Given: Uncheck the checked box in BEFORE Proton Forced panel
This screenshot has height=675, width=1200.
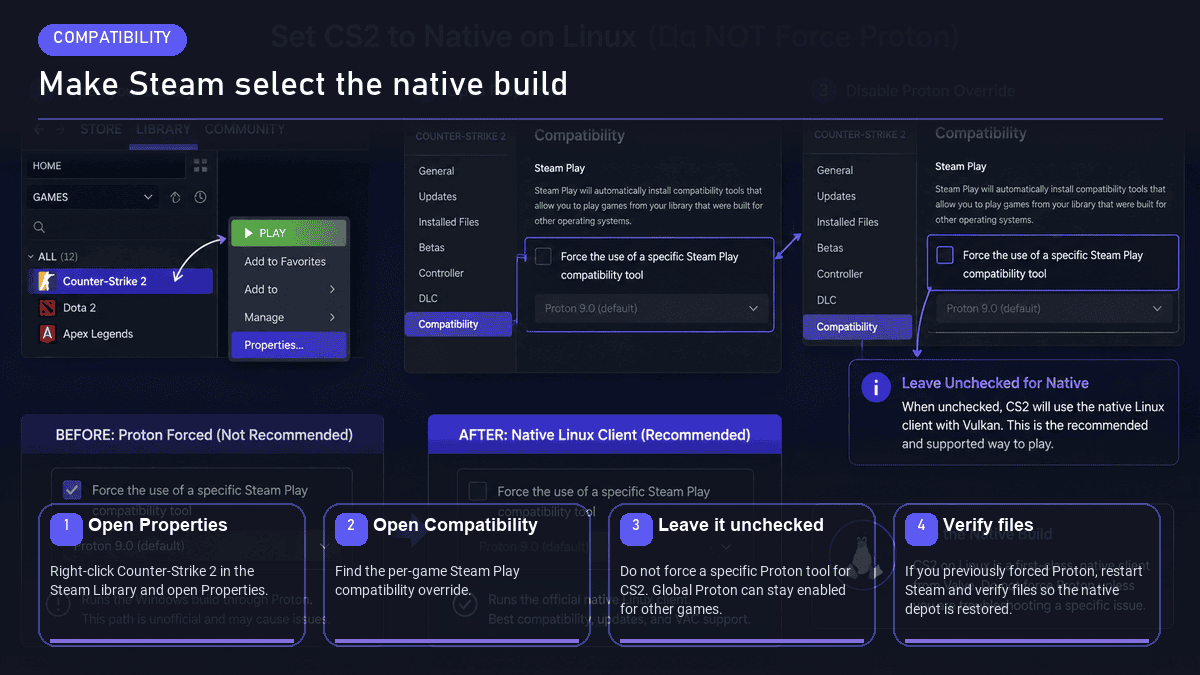Looking at the screenshot, I should (x=72, y=490).
